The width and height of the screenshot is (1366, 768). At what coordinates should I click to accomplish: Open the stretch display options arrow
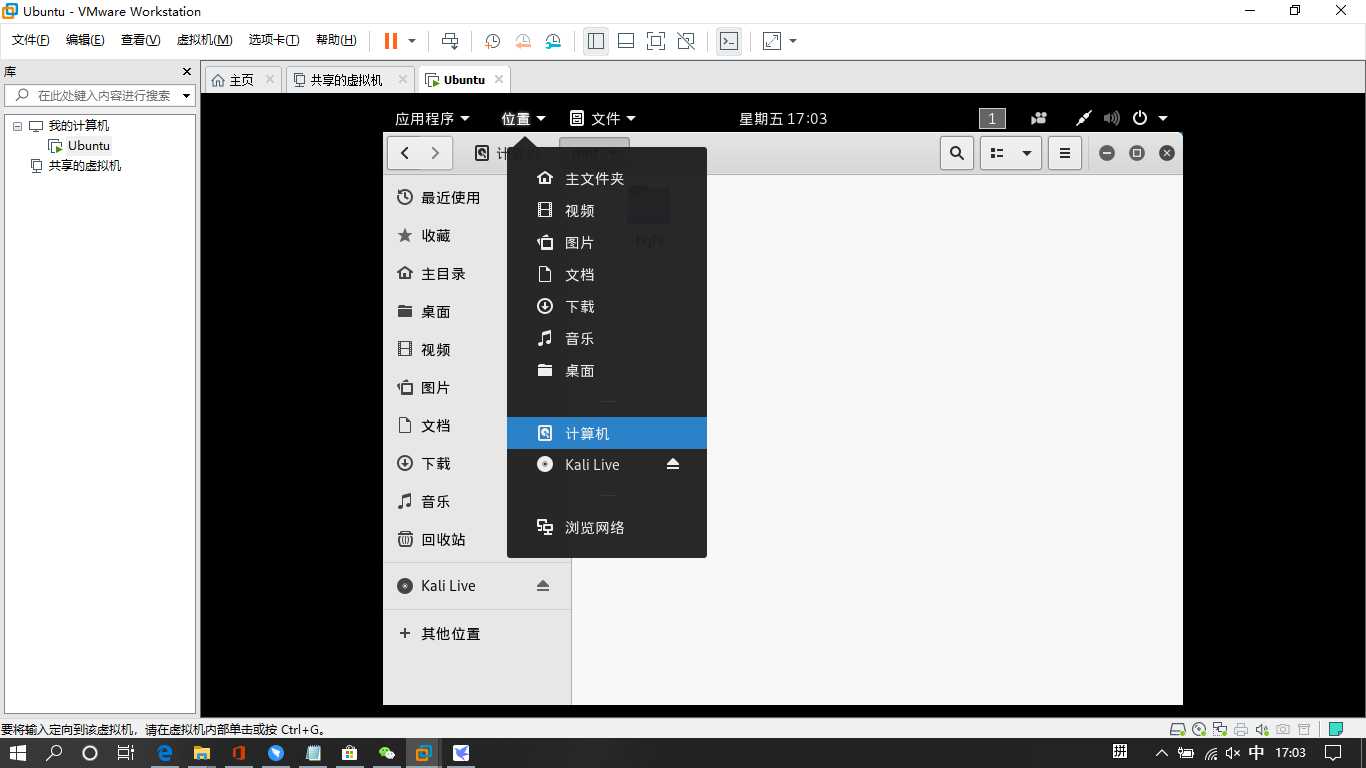(x=793, y=41)
